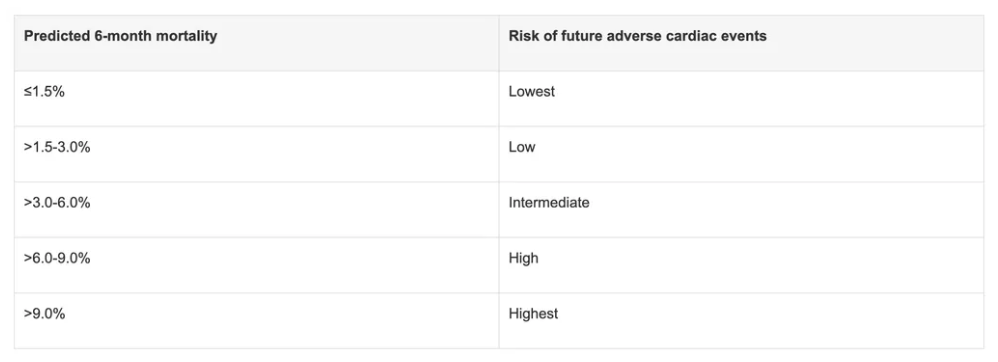Click the word 'Risk' in the header

pyautogui.click(x=522, y=36)
